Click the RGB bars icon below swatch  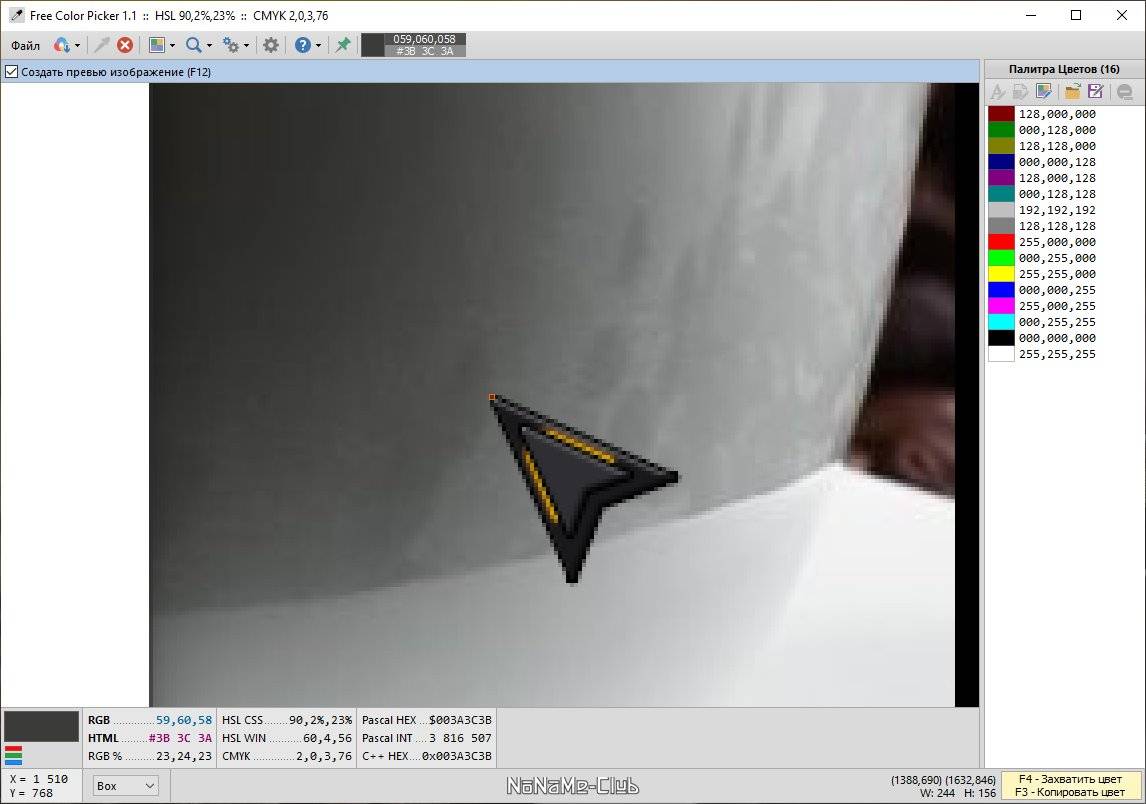click(x=13, y=755)
